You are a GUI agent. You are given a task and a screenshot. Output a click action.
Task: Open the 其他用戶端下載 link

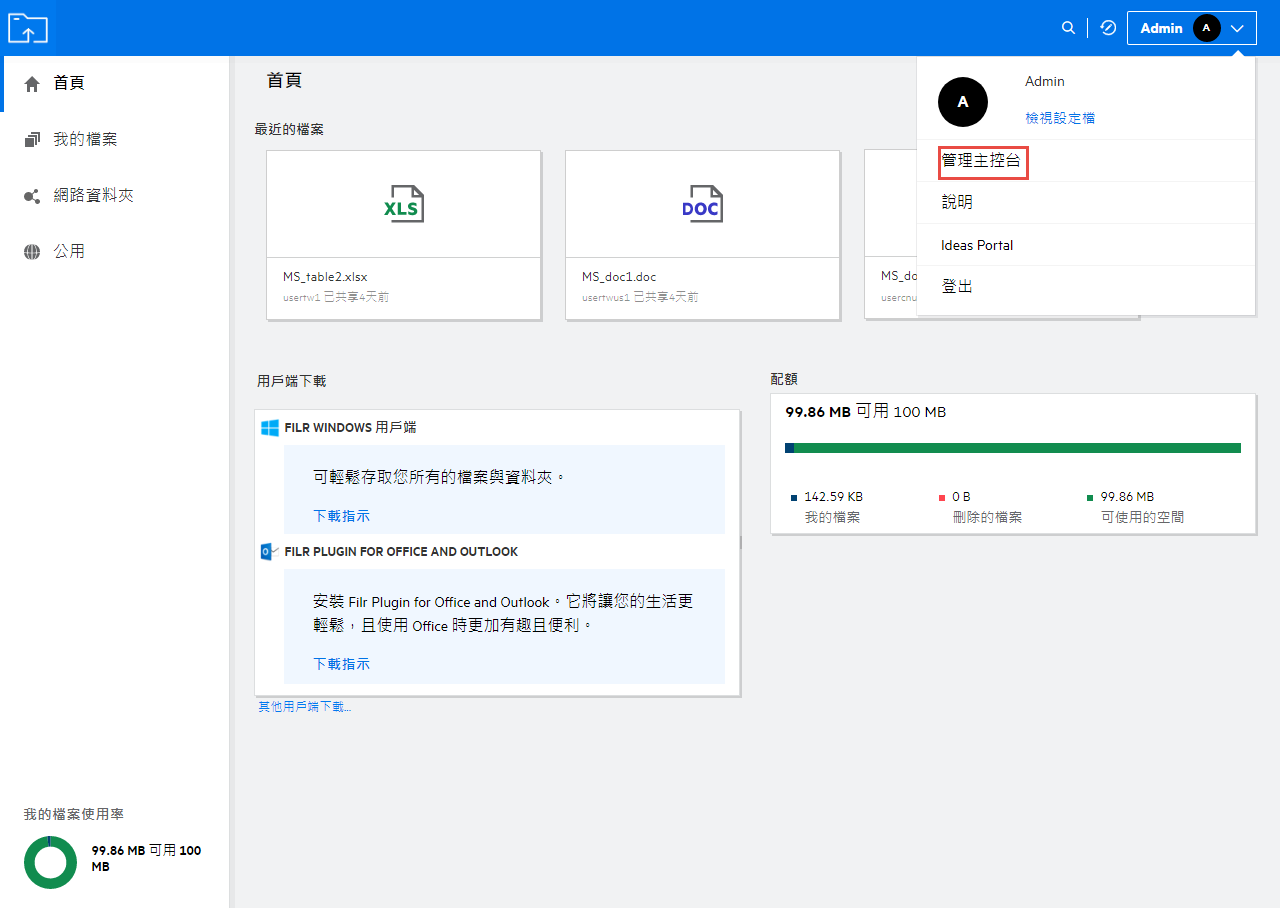pos(305,707)
